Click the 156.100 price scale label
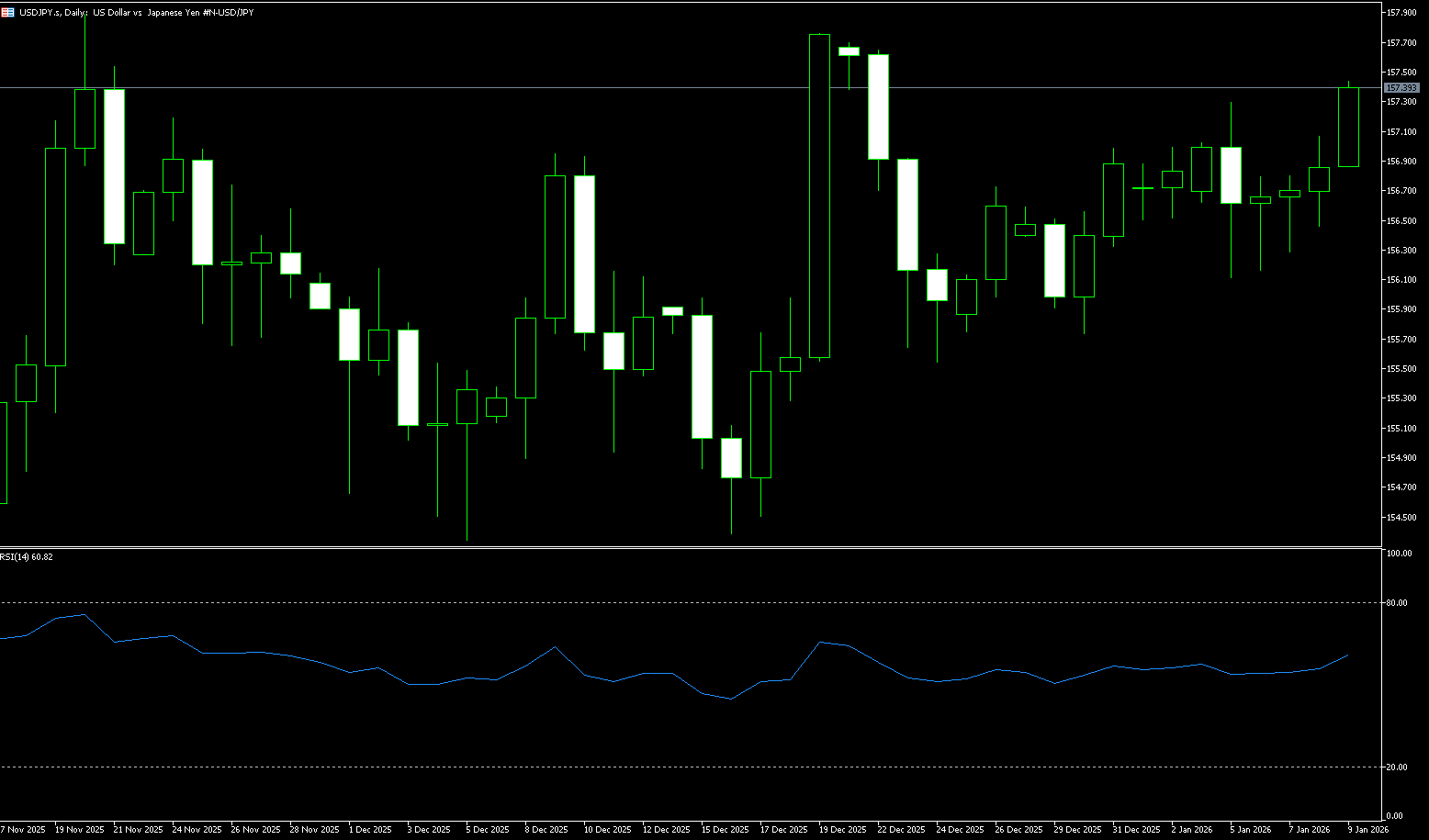 click(1401, 280)
